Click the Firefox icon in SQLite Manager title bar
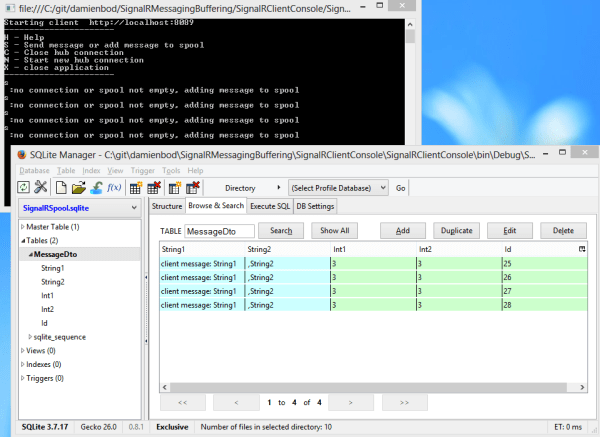 click(22, 155)
